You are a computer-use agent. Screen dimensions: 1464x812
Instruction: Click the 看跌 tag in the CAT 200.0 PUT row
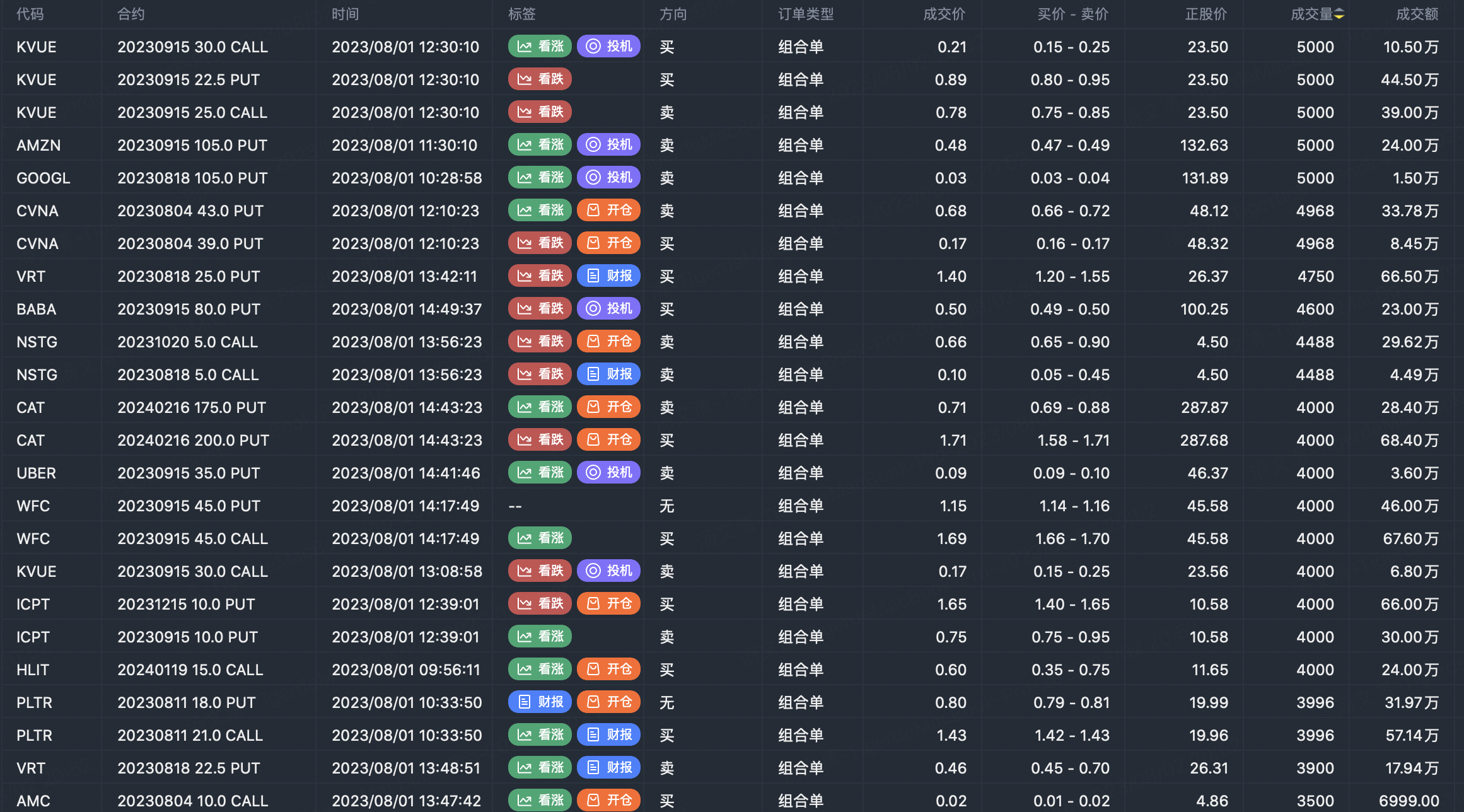(x=540, y=439)
